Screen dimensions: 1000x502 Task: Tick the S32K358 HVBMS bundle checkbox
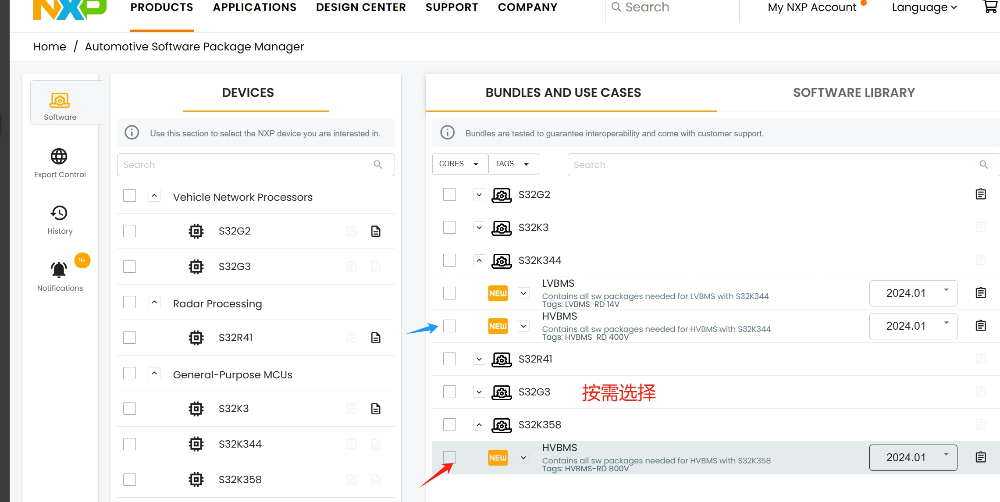point(450,457)
